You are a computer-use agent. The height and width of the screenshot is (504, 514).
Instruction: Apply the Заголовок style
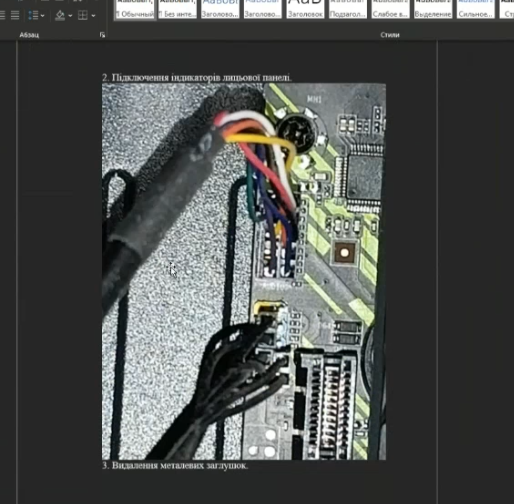tap(305, 9)
